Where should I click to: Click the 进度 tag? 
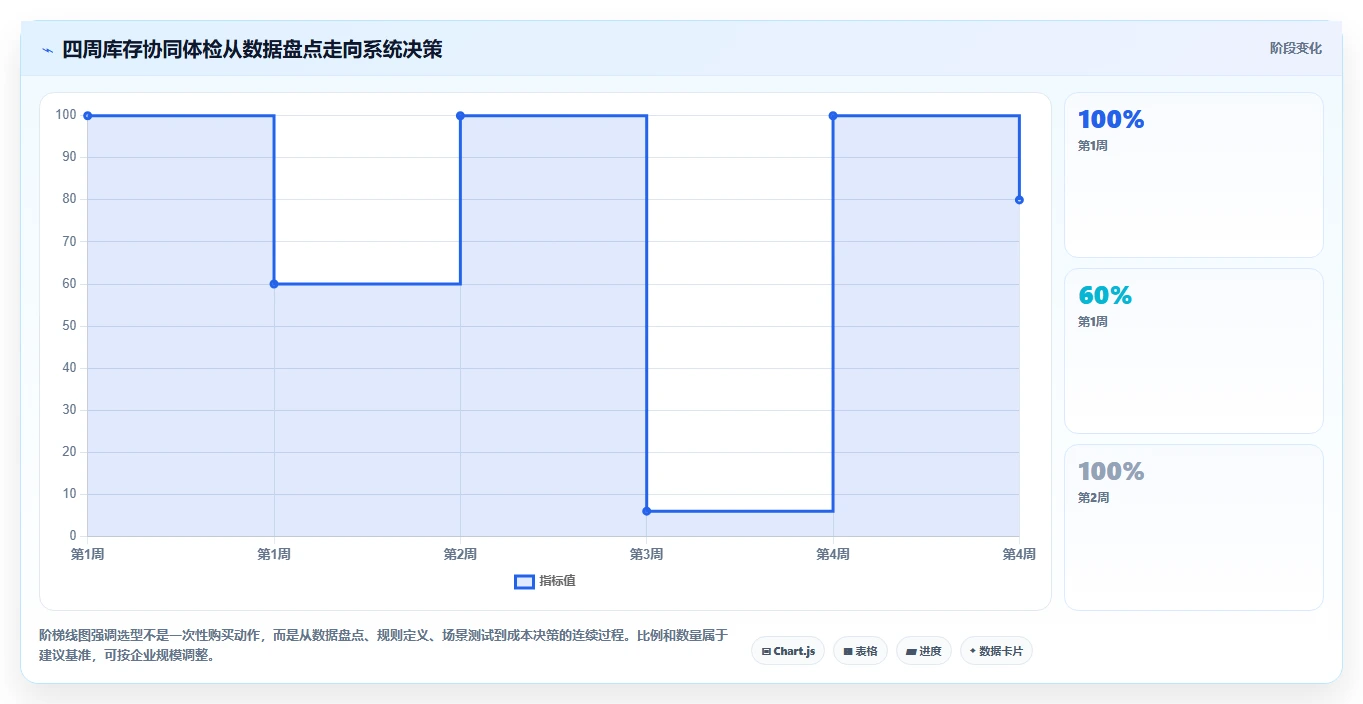click(x=924, y=651)
